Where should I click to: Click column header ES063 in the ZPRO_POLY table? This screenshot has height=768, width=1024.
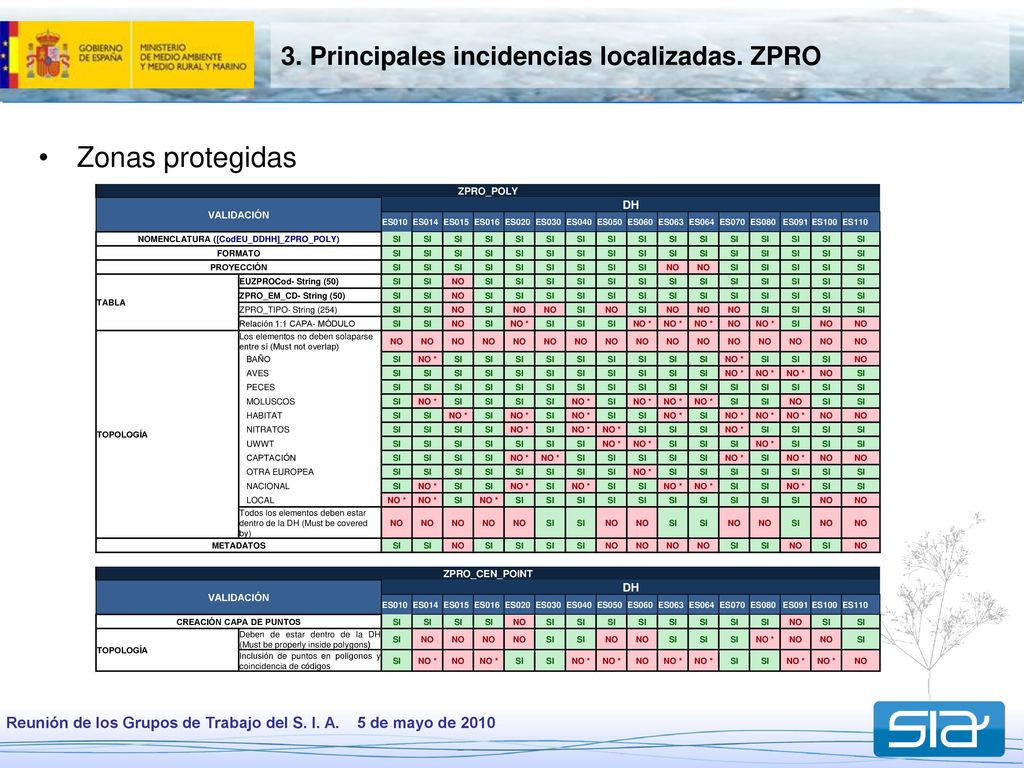[671, 222]
